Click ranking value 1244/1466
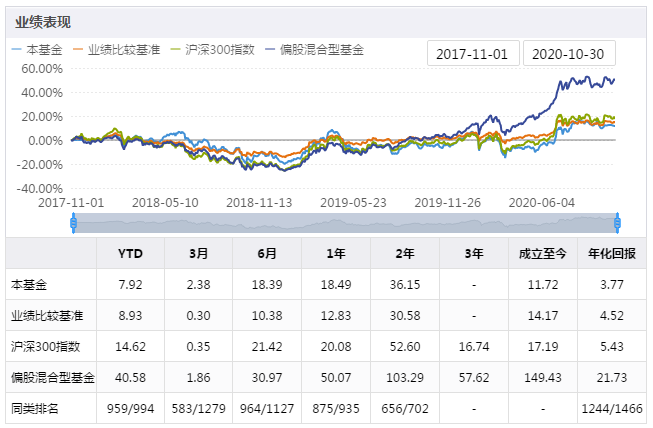Screen dimensions: 653x428 point(612,408)
